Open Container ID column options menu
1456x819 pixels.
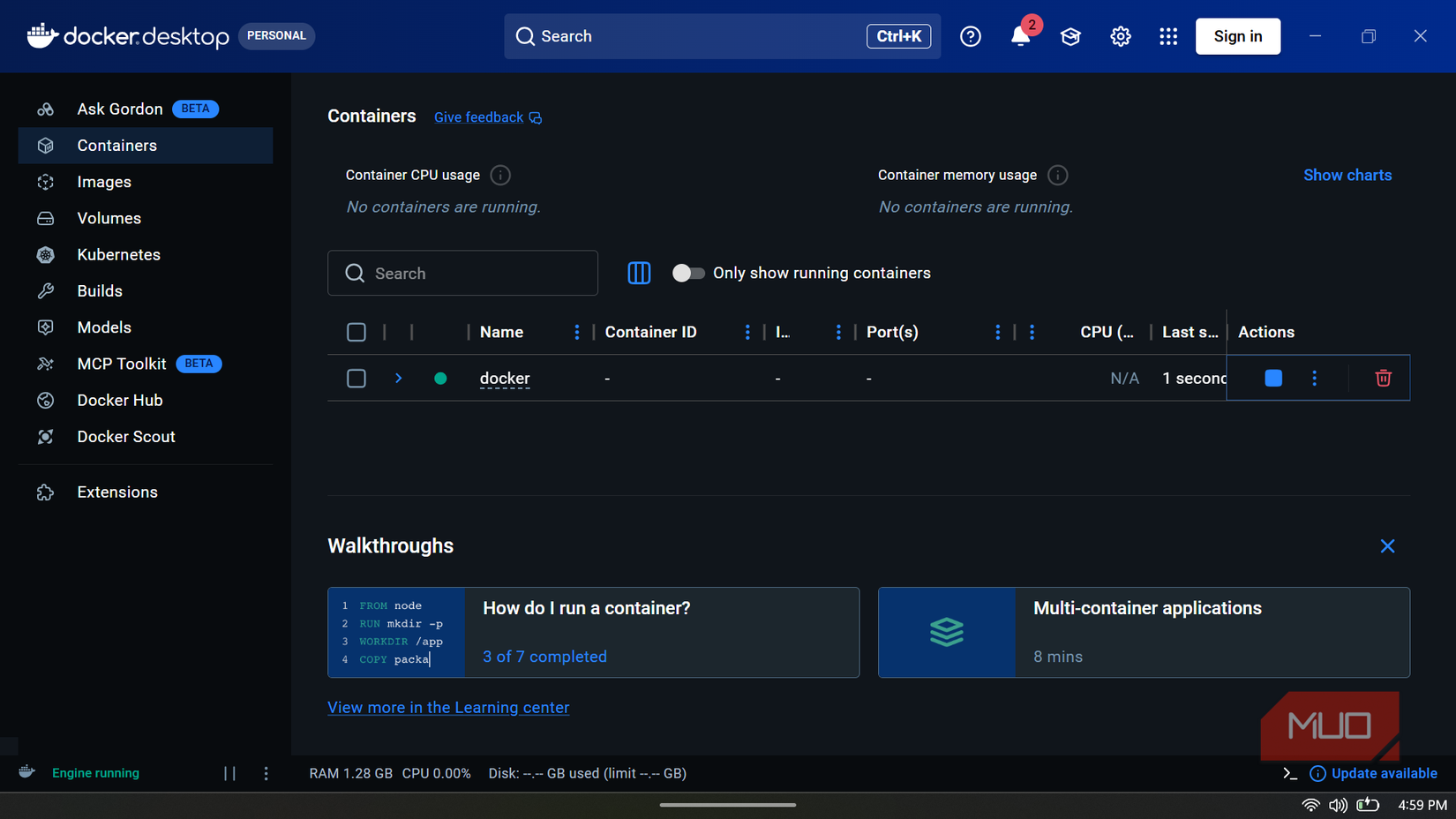click(x=747, y=332)
